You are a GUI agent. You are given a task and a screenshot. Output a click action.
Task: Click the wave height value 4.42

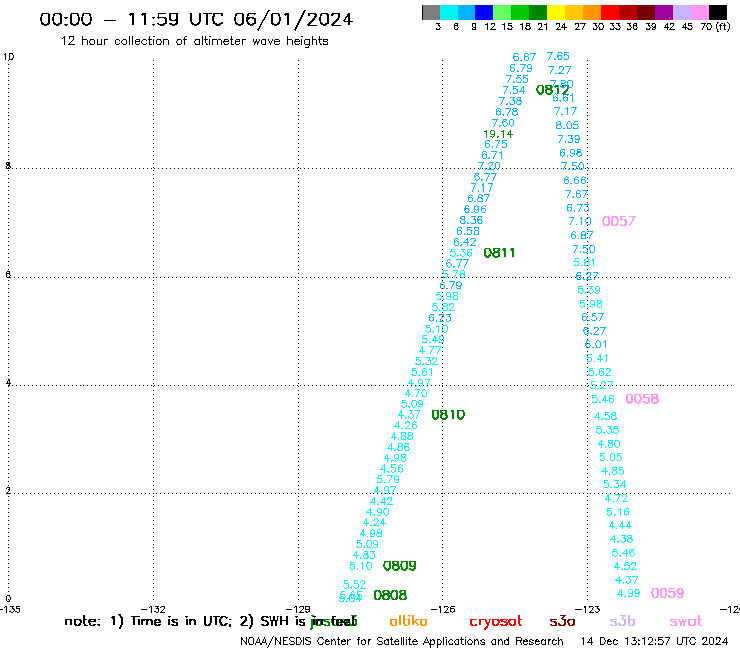pyautogui.click(x=381, y=501)
